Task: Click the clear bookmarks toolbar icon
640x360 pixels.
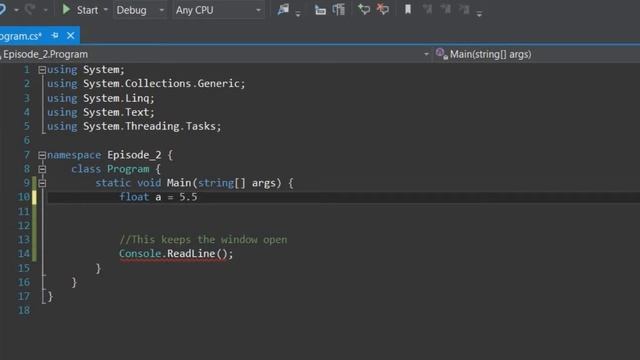Action: [x=464, y=9]
